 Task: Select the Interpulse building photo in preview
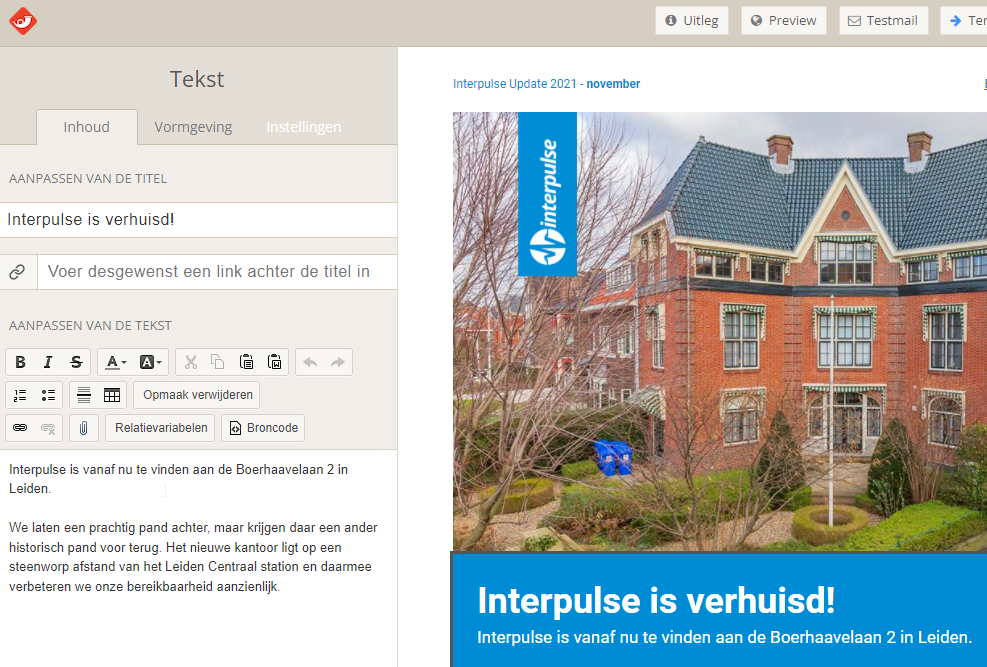[719, 332]
